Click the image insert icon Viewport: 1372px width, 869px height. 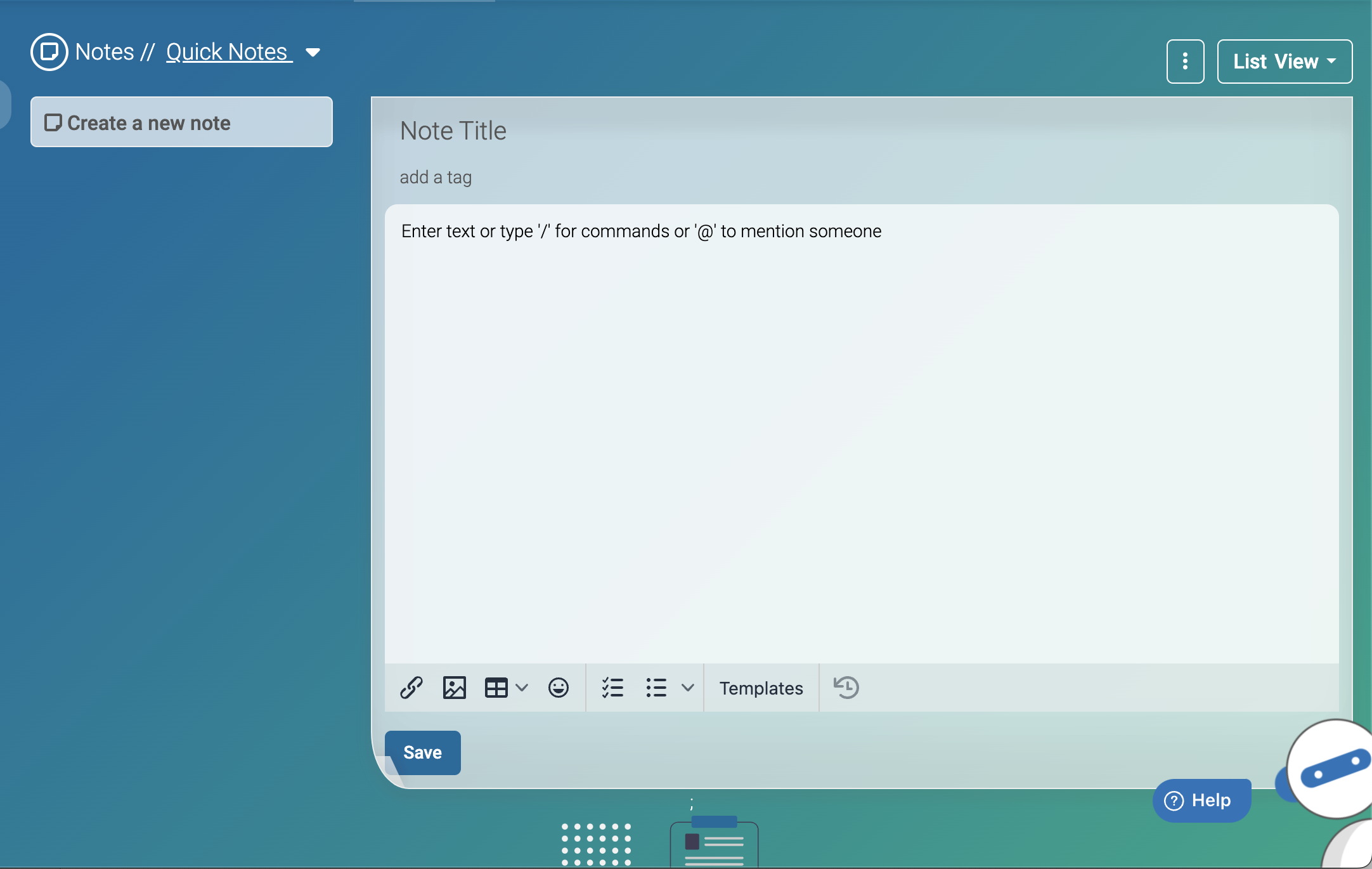454,687
